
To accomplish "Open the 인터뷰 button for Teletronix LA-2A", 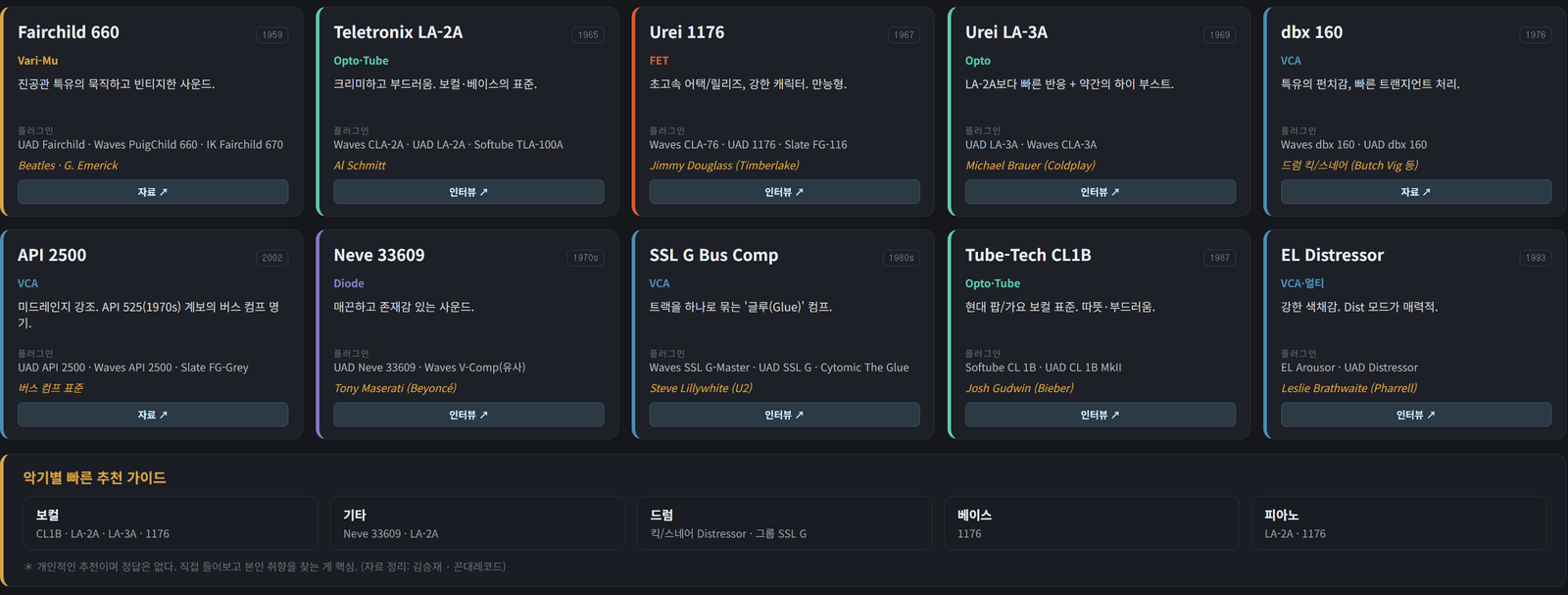I will click(468, 192).
